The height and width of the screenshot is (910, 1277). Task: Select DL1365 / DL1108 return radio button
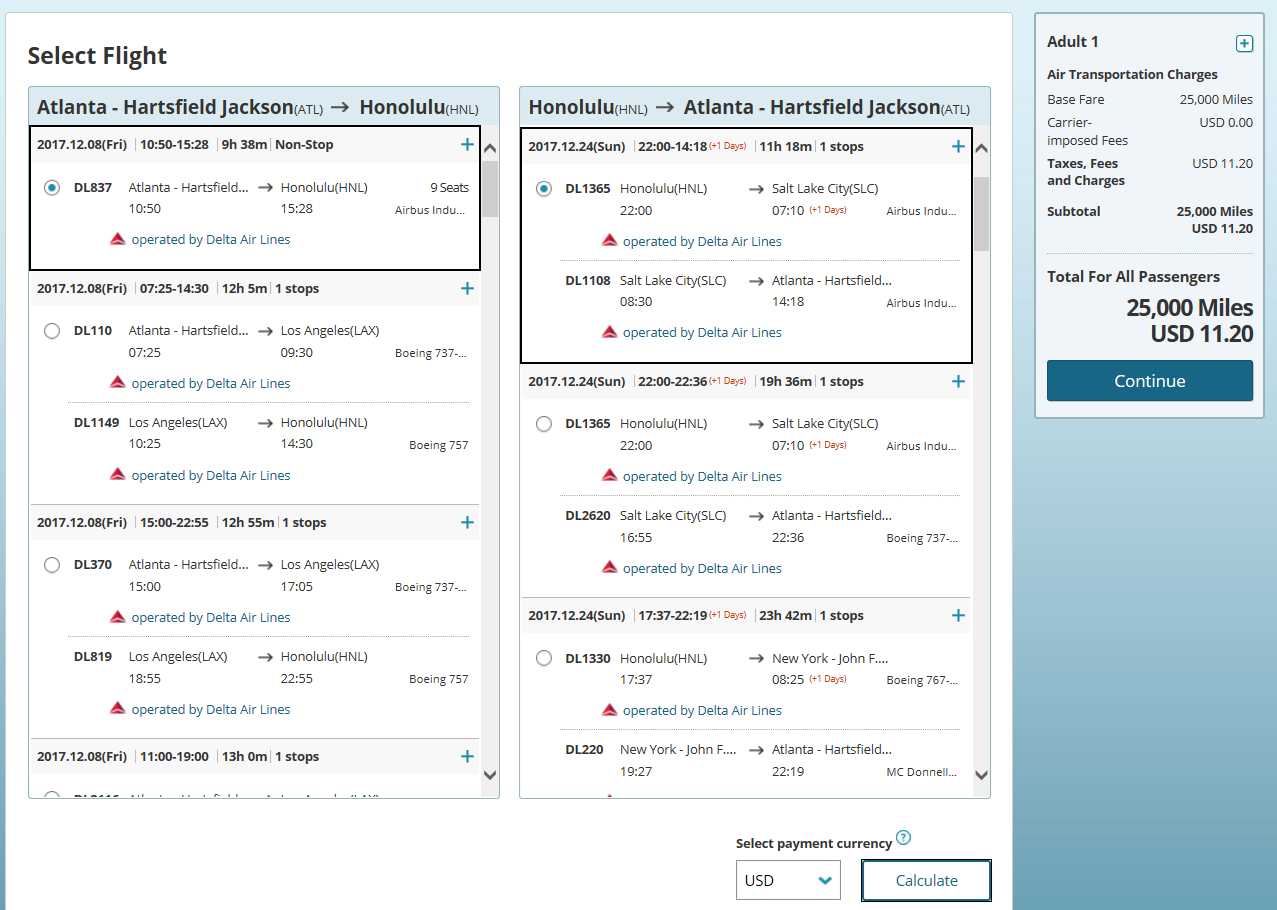(543, 189)
